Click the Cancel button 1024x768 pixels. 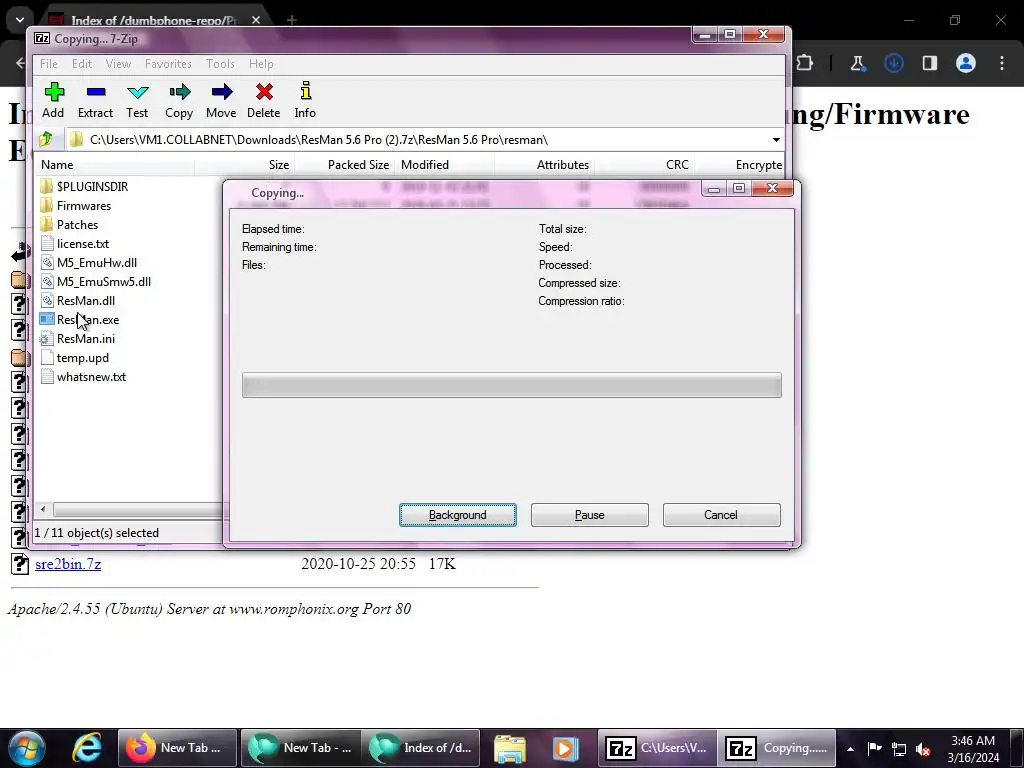point(721,515)
